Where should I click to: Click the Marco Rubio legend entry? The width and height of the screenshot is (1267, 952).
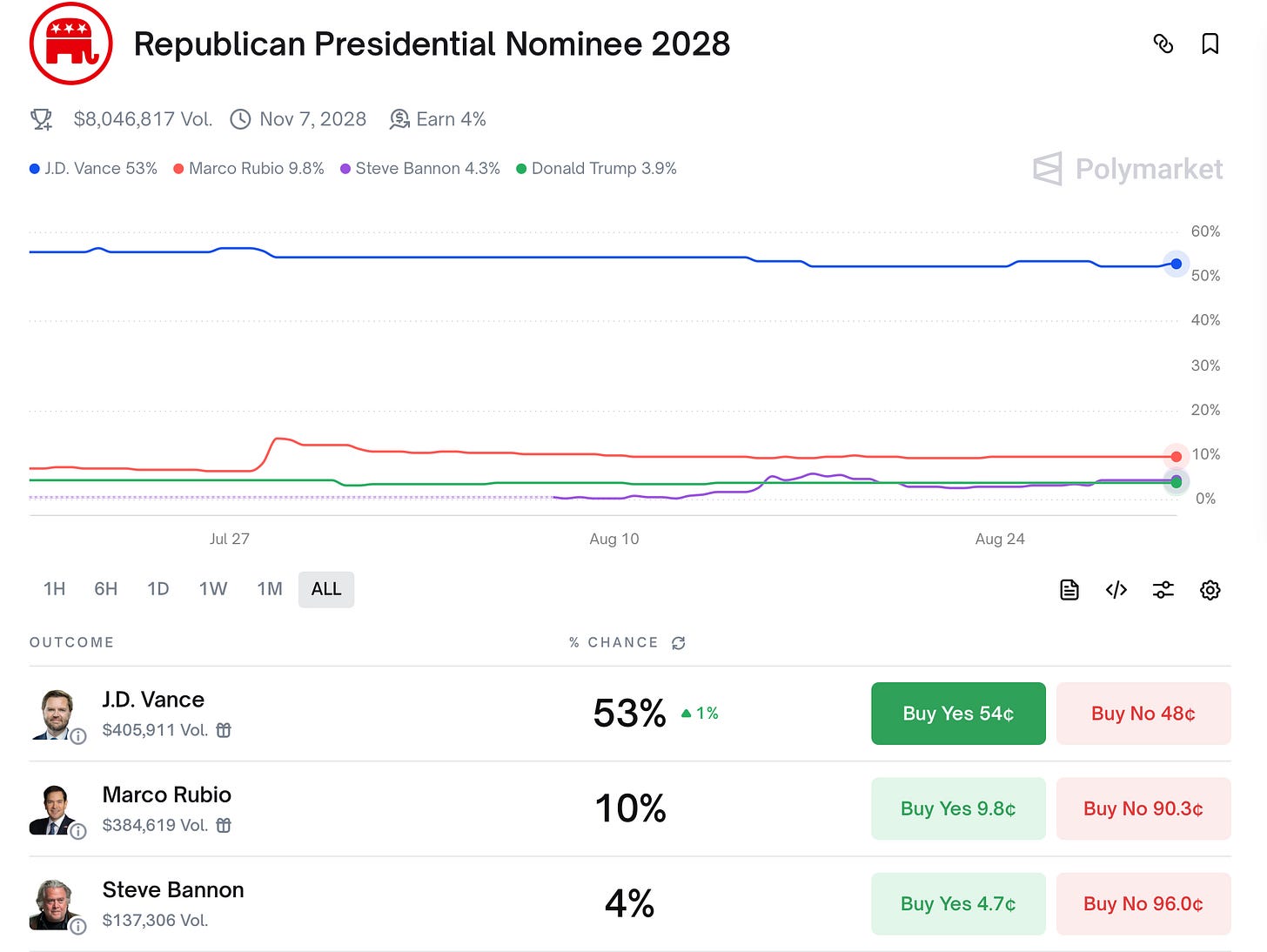click(249, 169)
